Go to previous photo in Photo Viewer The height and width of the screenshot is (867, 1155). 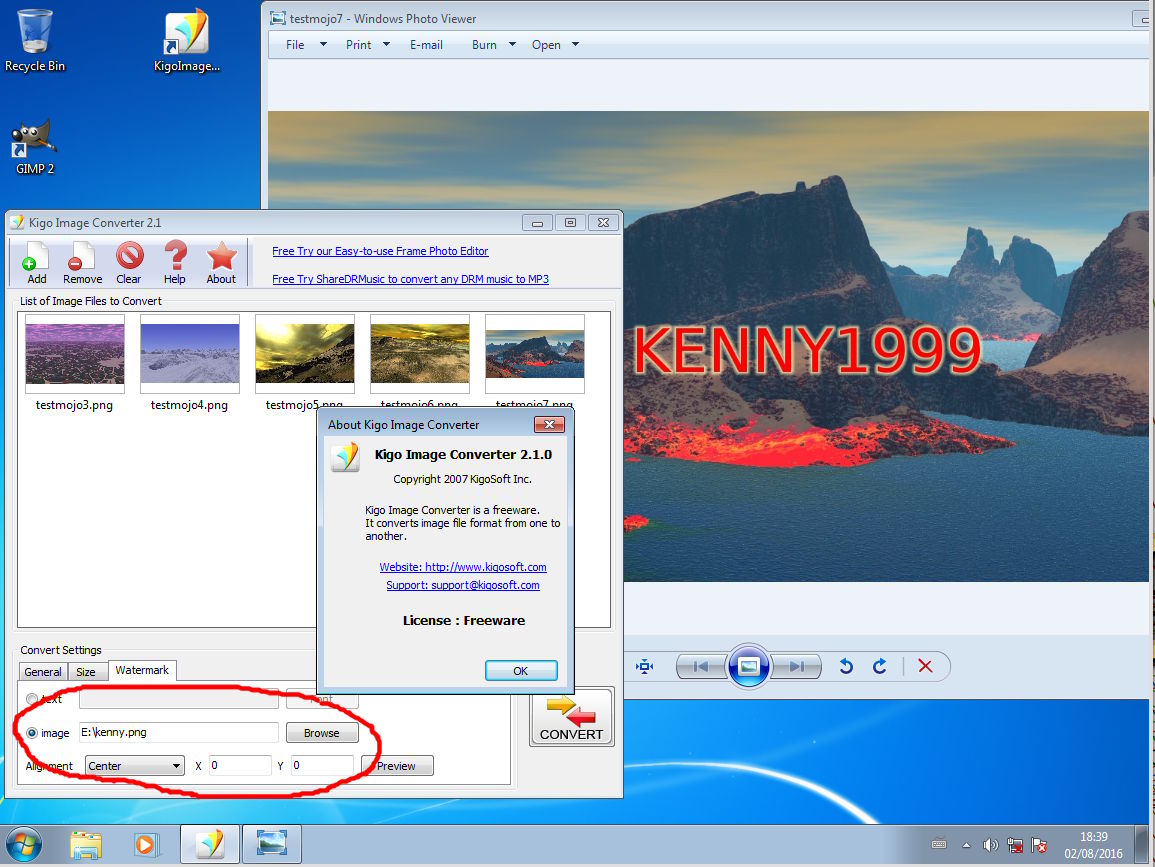click(701, 667)
